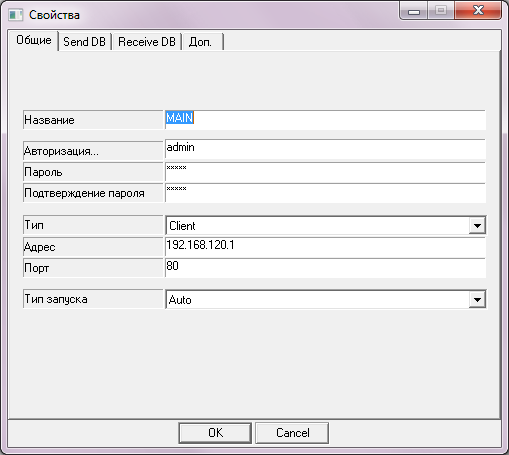Select the Общие tab

34,40
